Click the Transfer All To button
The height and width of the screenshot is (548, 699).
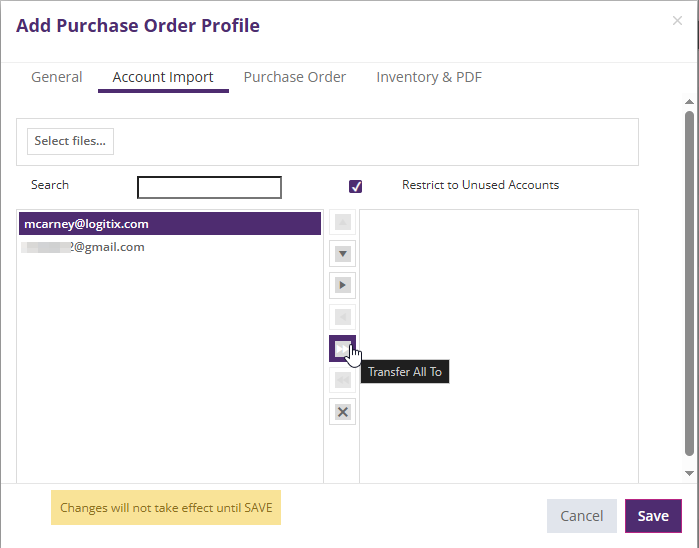342,349
